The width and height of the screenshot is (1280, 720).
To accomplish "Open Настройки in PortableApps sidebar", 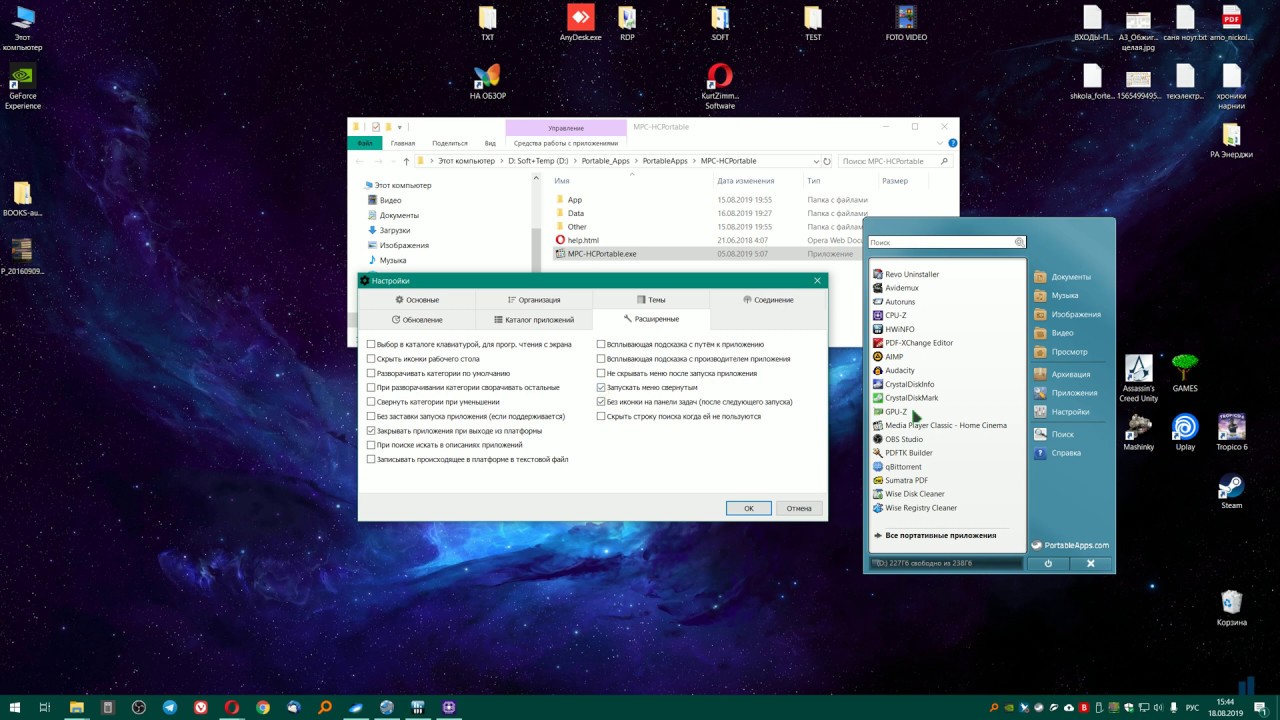I will tap(1062, 412).
